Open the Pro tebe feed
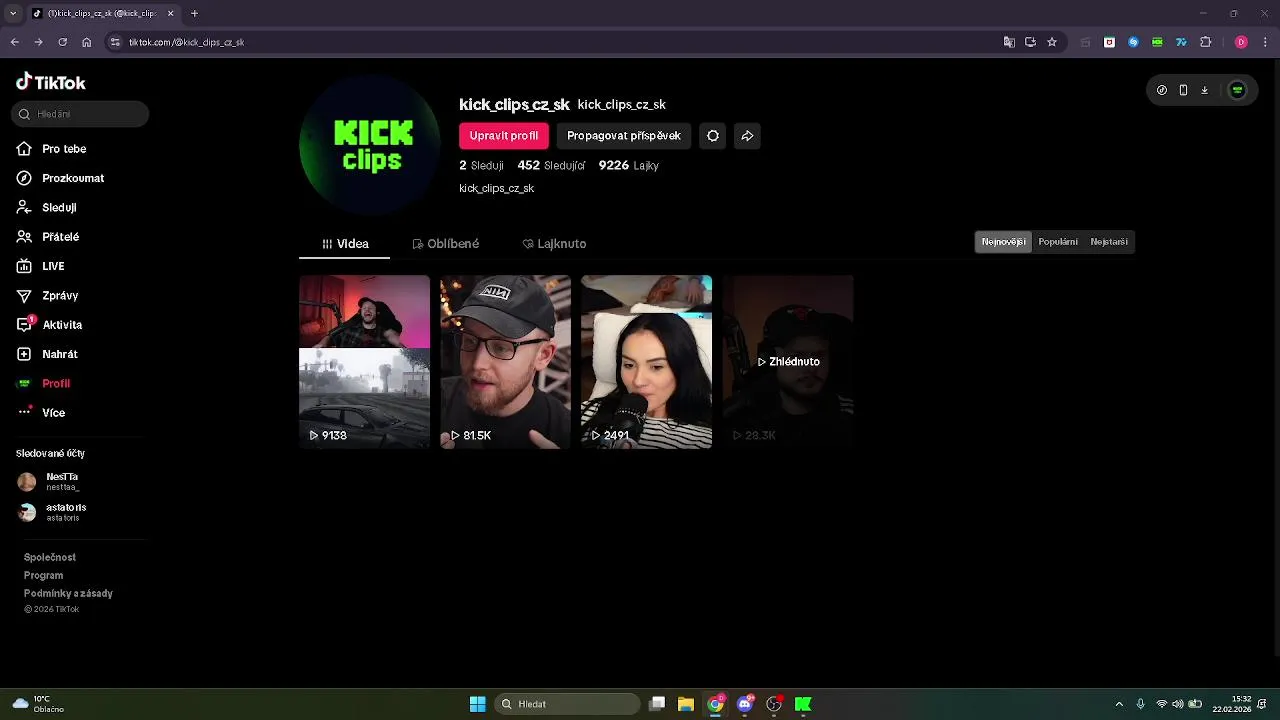 51,149
